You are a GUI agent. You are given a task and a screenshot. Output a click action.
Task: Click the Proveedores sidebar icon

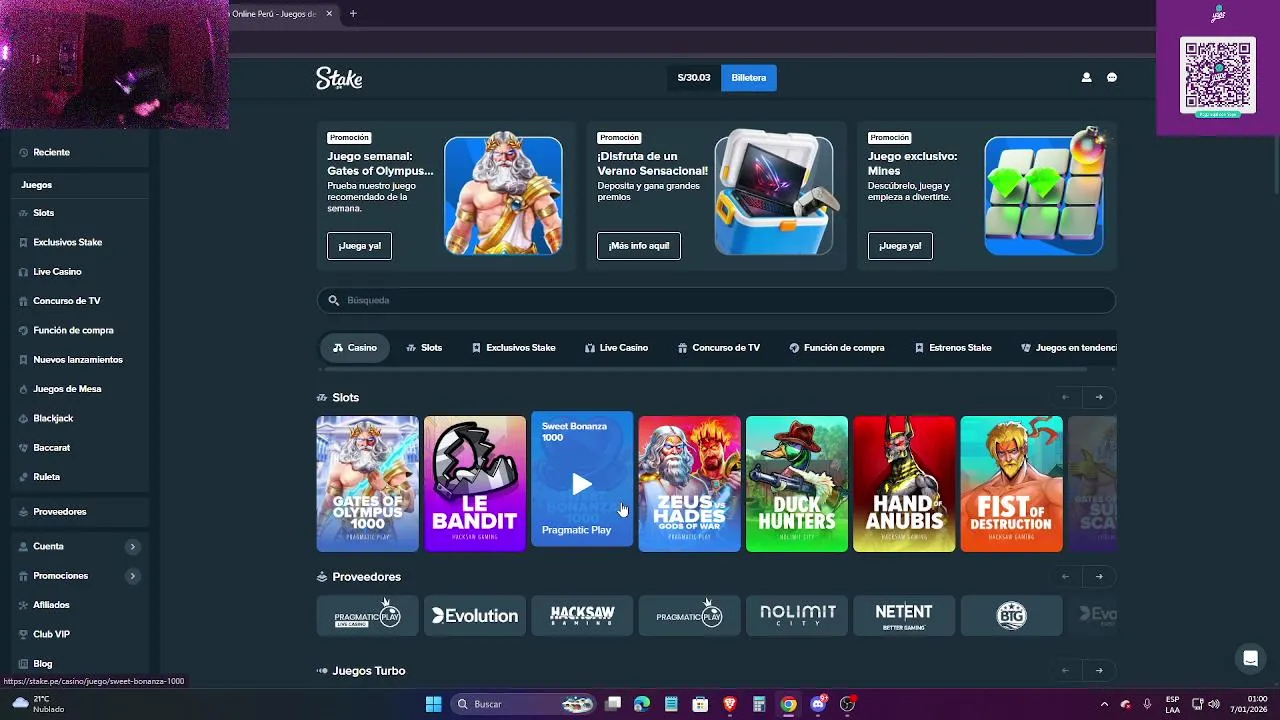(23, 512)
